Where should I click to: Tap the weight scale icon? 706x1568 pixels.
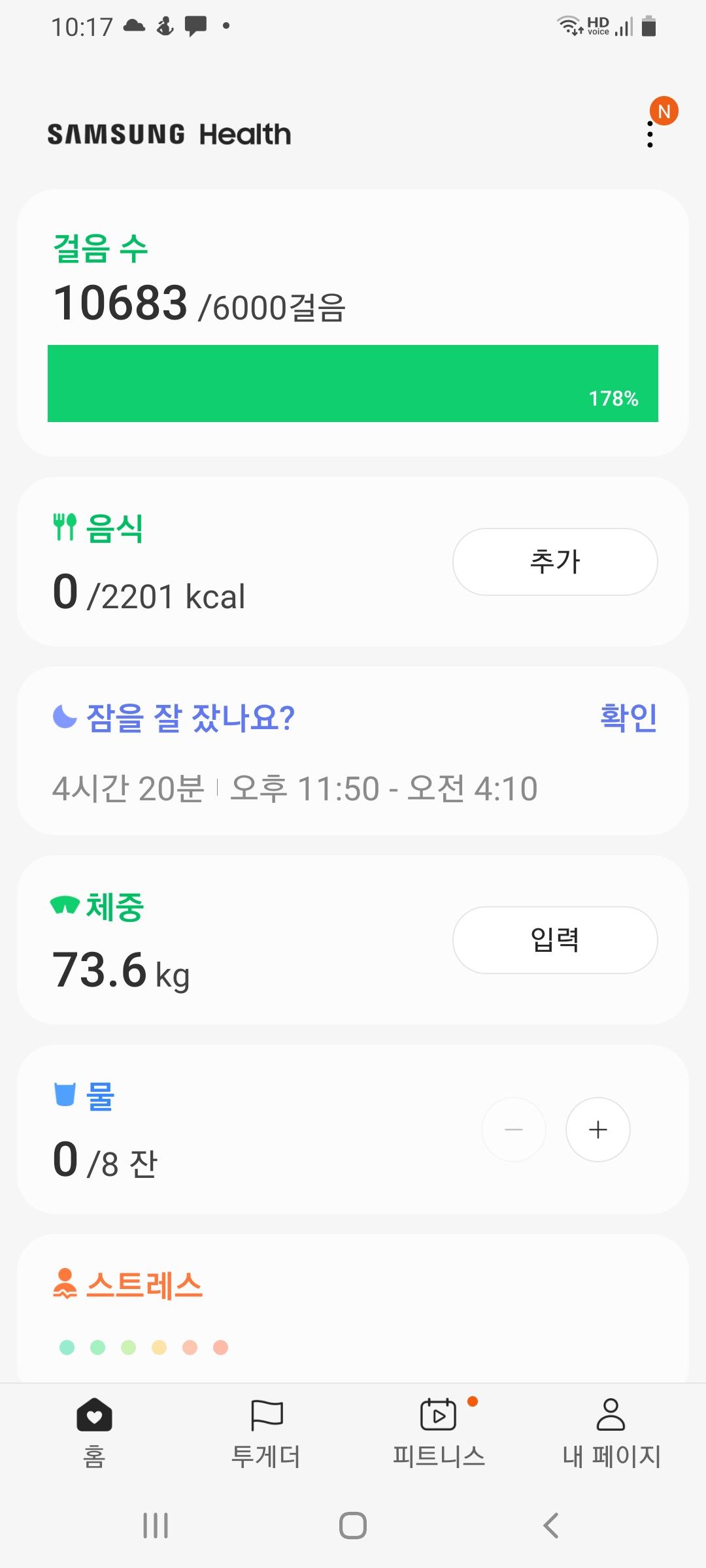coord(65,906)
